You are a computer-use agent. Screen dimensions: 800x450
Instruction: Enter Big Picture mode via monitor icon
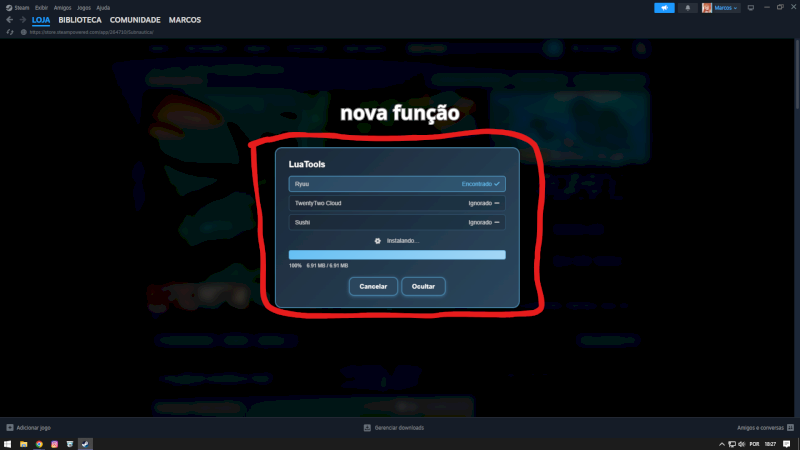click(x=751, y=8)
